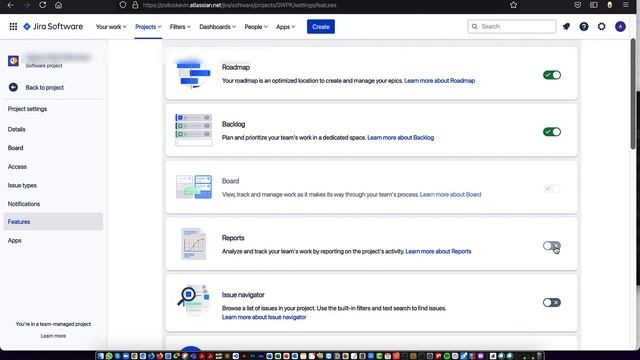Open Jira notifications icon next to search
Screen dimensions: 640x360
566,27
